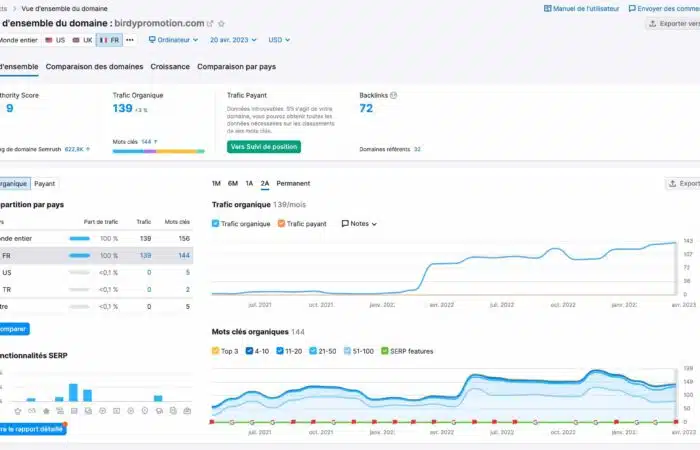Open the Notes dropdown
Image resolution: width=700 pixels, height=450 pixels.
[x=359, y=224]
